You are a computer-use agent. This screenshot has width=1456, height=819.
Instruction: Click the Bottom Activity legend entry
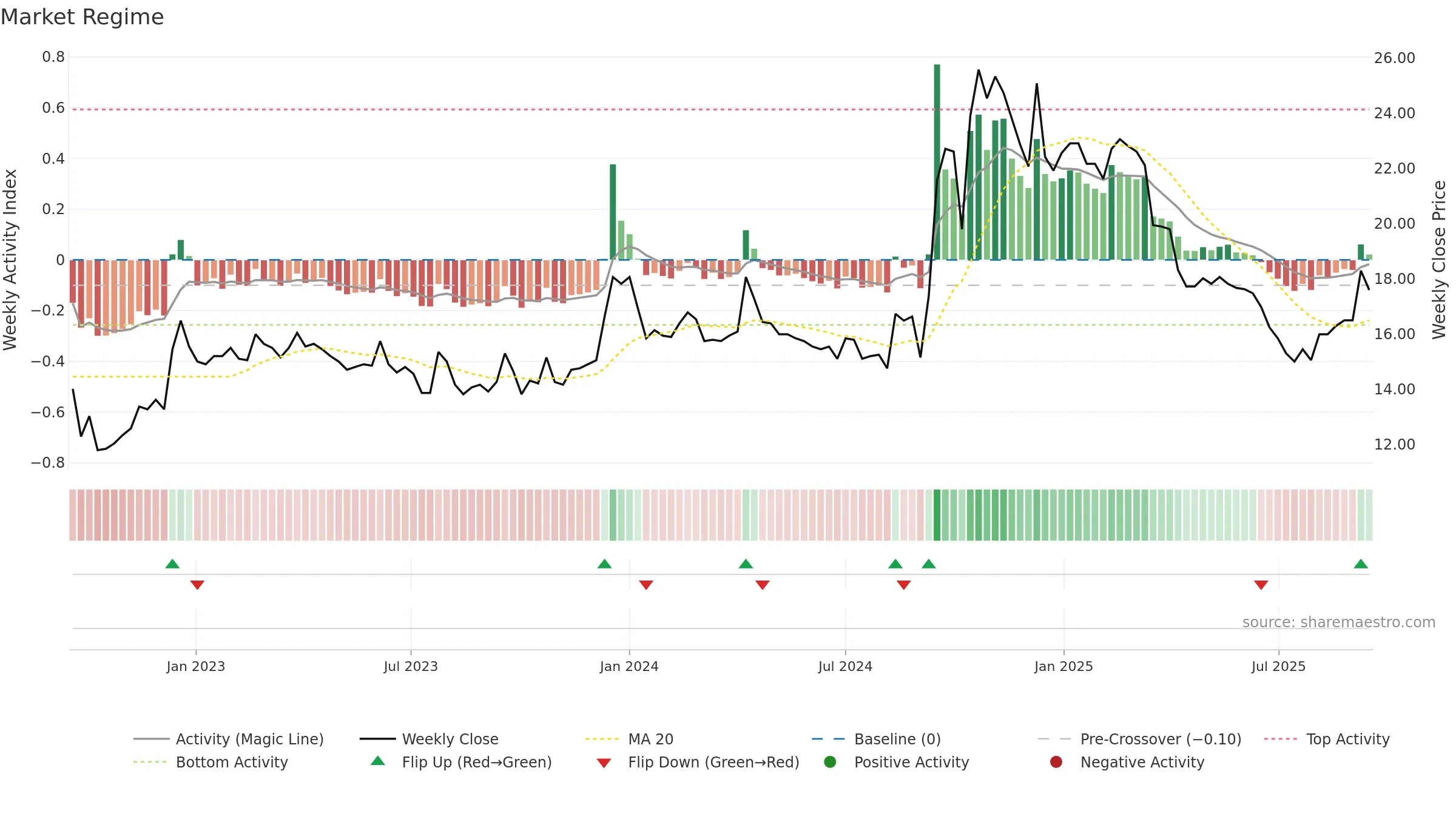coord(211,762)
